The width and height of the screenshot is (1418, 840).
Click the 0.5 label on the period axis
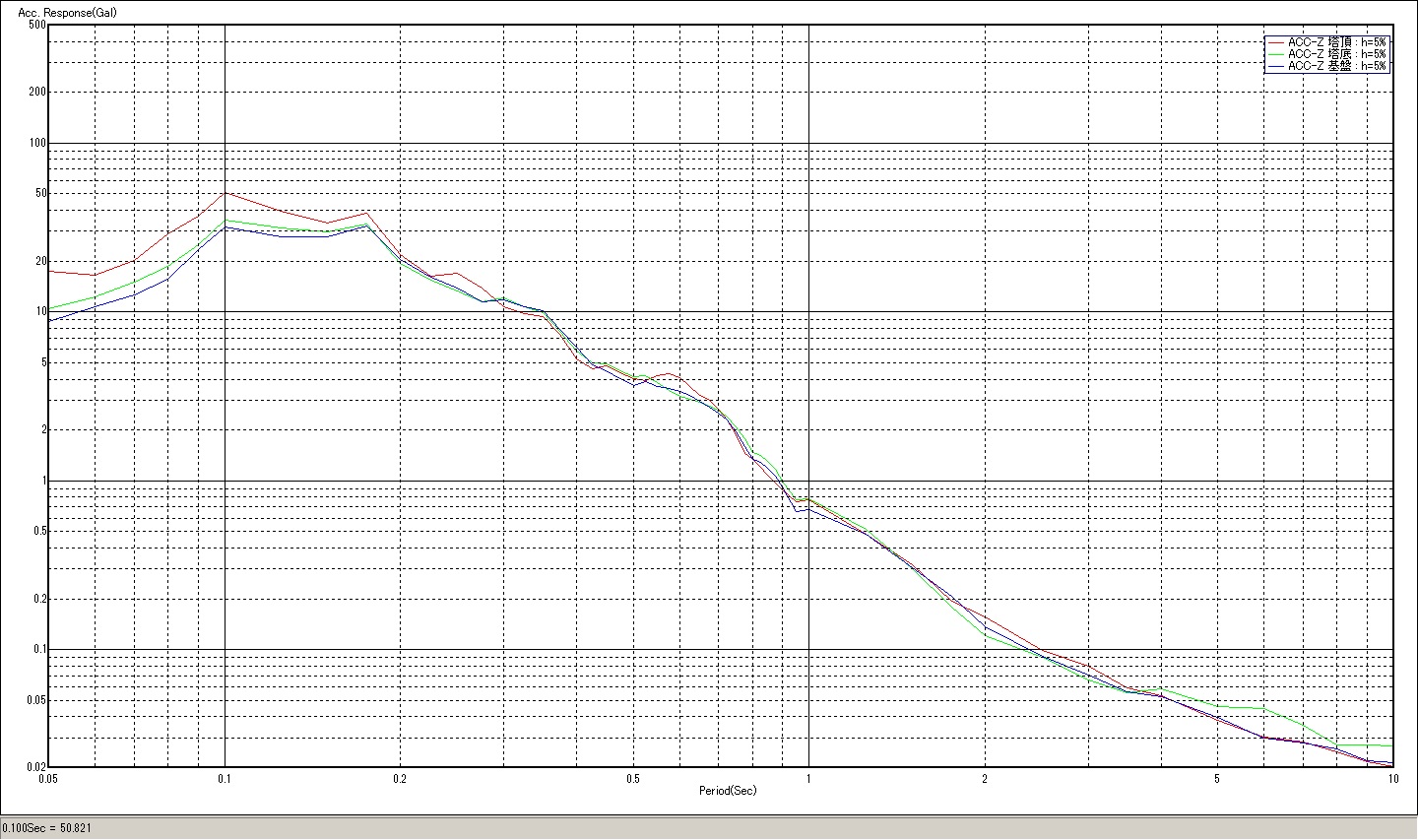click(x=632, y=778)
